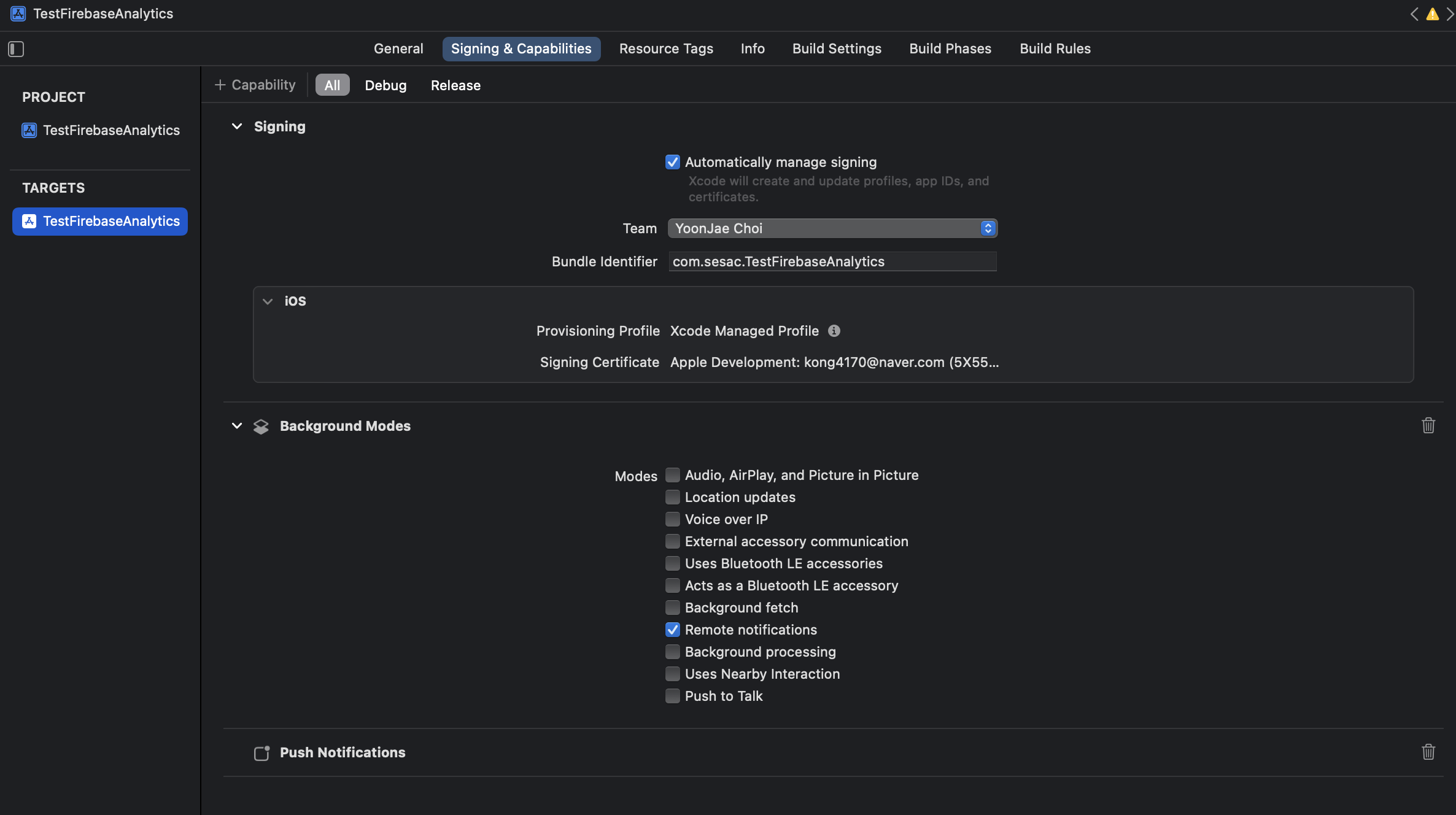This screenshot has width=1456, height=815.
Task: Open the Team dropdown showing YoonJae Choi
Action: pos(832,228)
